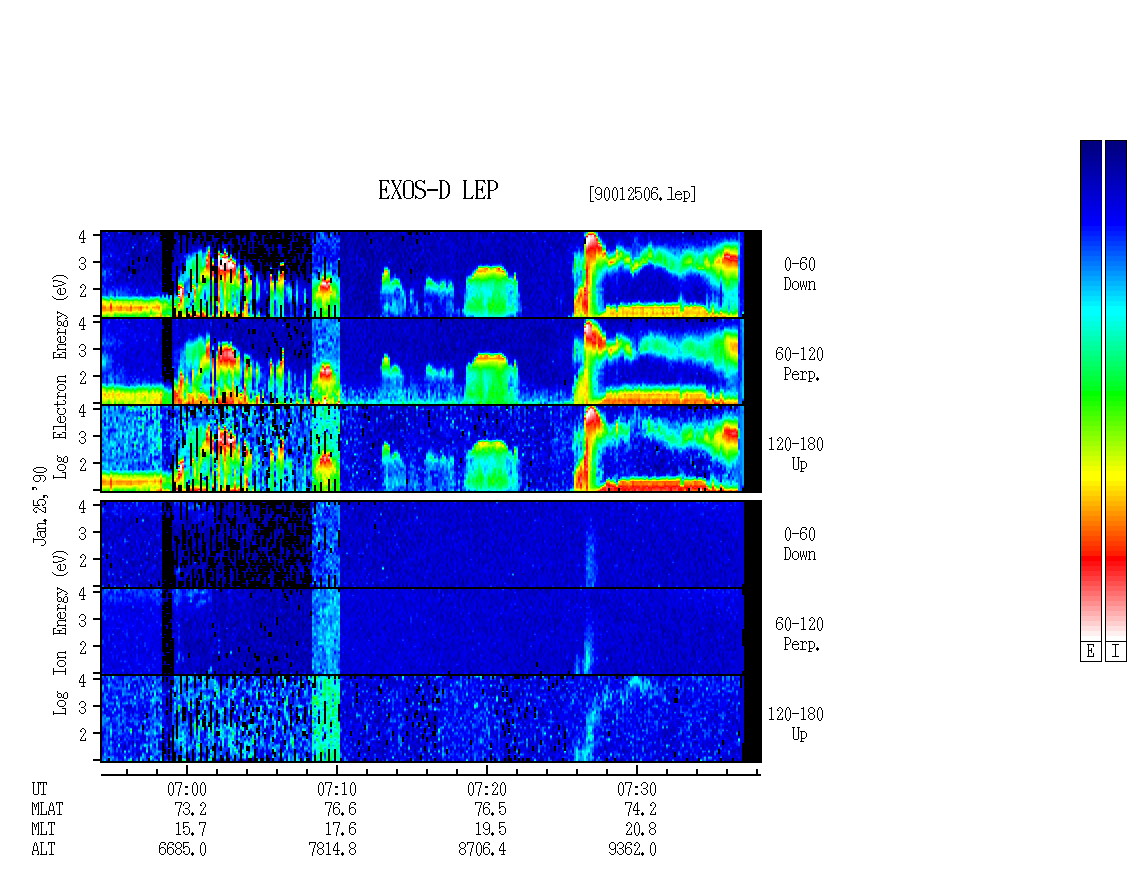Select the Log Electron Energy (eV) axis label

pos(61,376)
